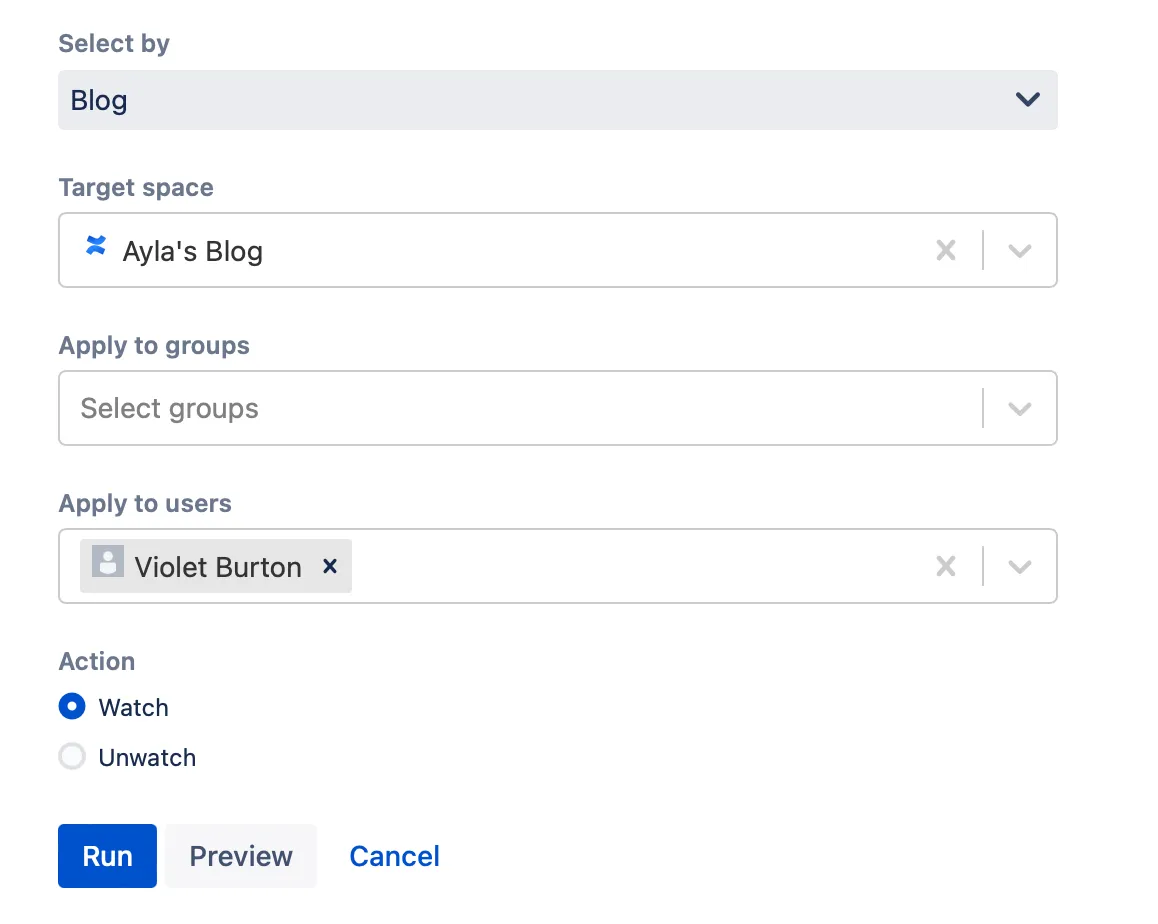Click the Run button
Image resolution: width=1158 pixels, height=924 pixels.
pyautogui.click(x=107, y=856)
